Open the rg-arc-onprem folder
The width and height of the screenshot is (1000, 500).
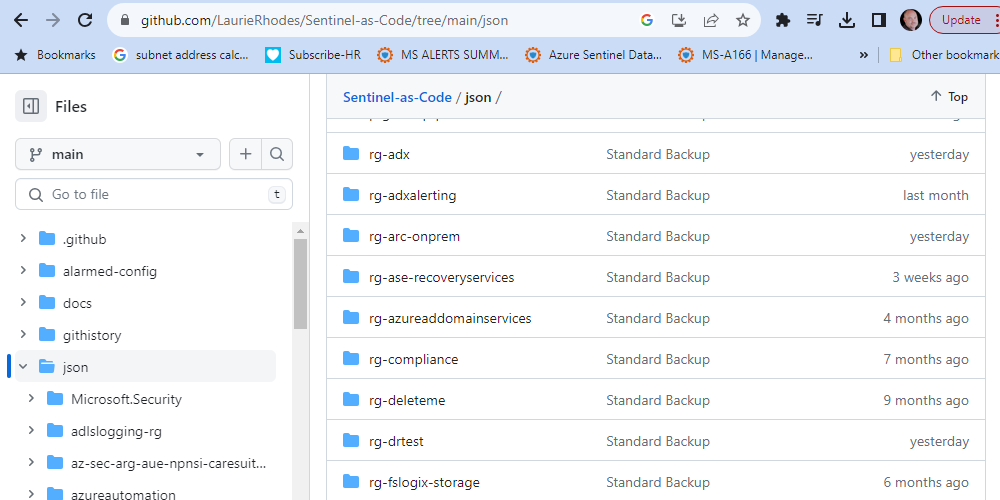414,237
